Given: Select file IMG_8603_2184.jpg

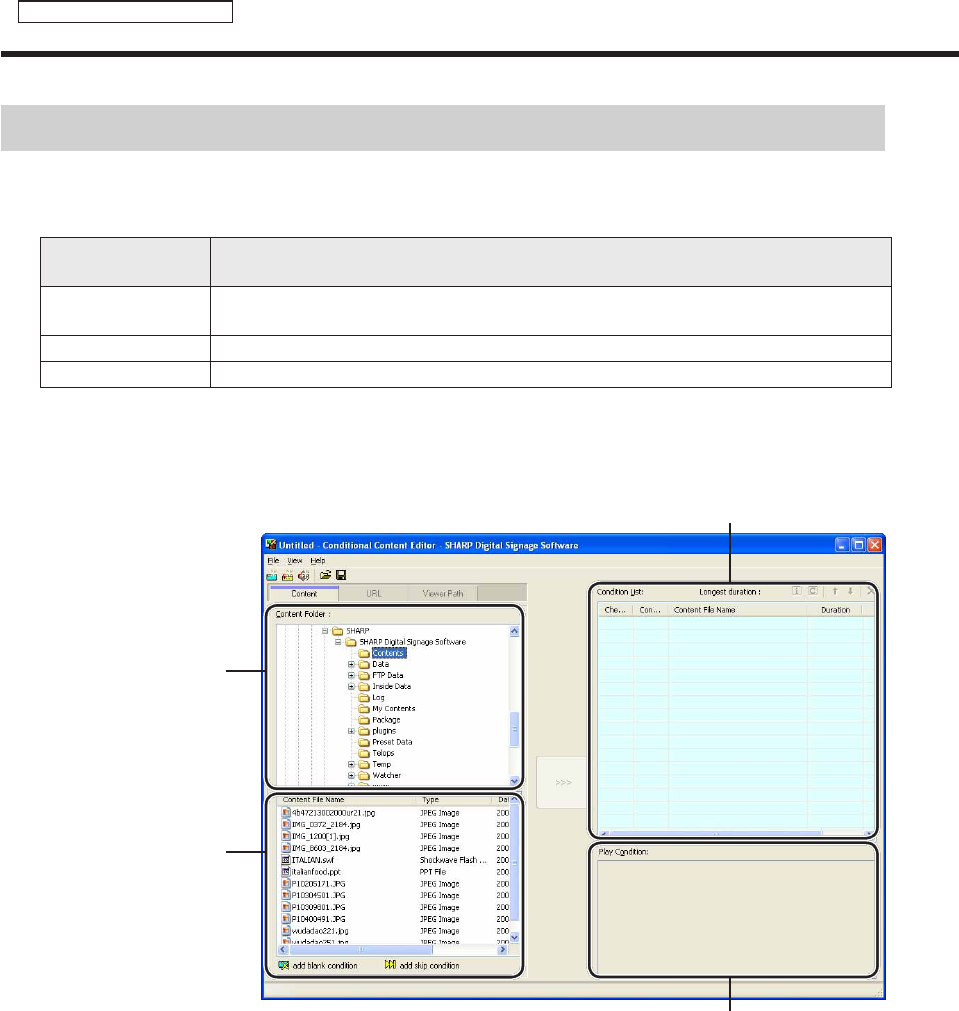Looking at the screenshot, I should [x=326, y=849].
